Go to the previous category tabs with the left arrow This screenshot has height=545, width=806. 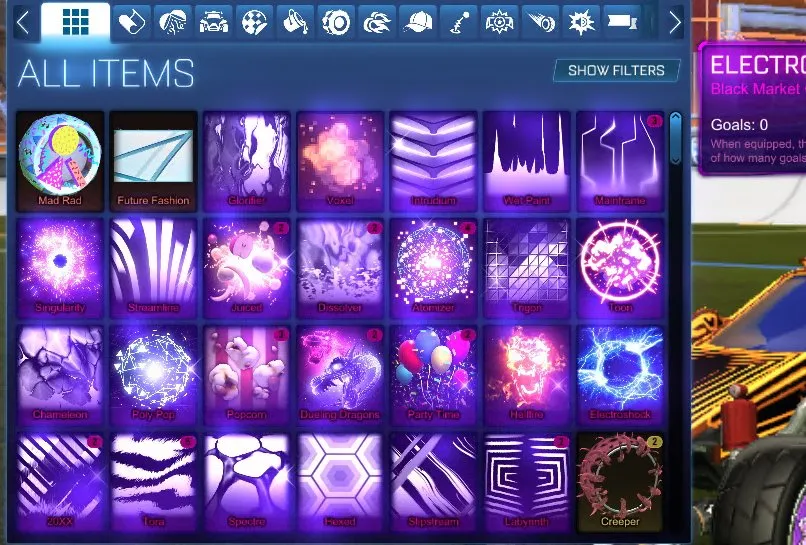(x=23, y=23)
